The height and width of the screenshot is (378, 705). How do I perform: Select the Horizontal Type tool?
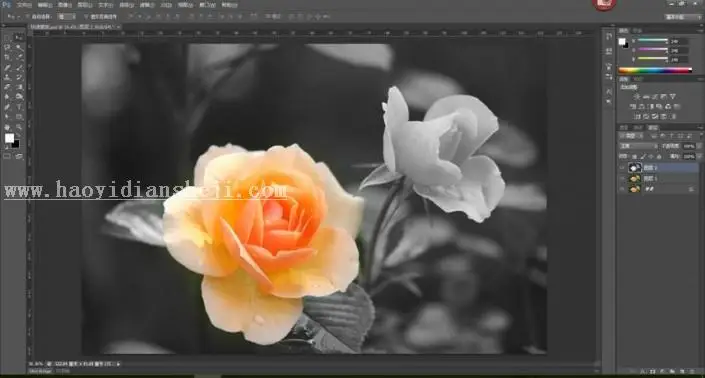pos(19,107)
